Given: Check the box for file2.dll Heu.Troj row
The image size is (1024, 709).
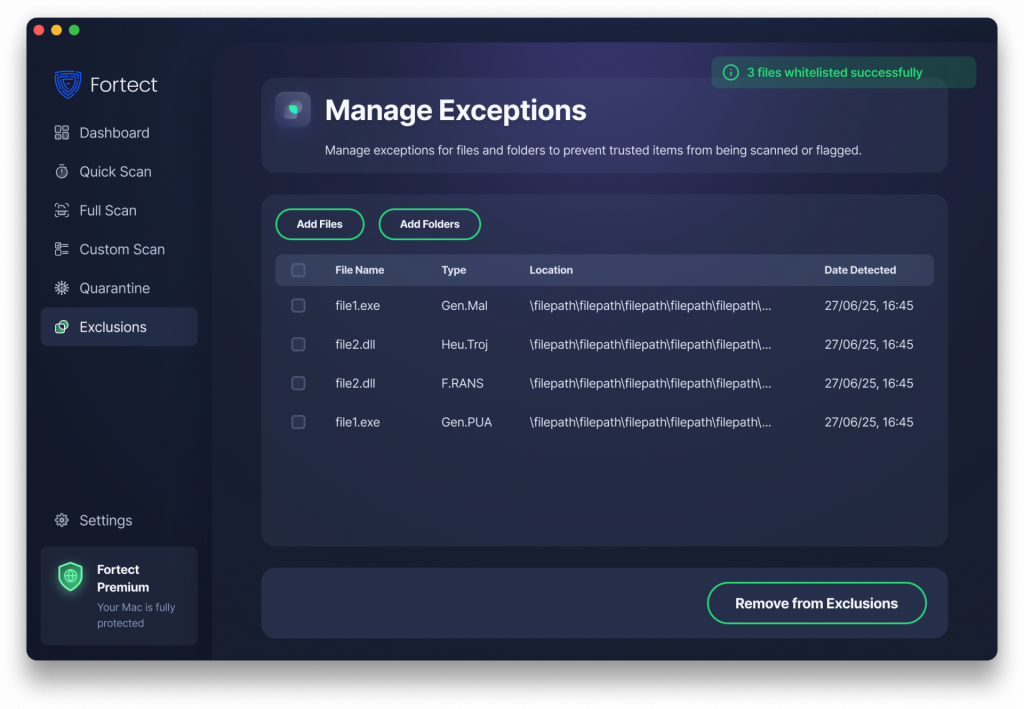Looking at the screenshot, I should click(298, 344).
